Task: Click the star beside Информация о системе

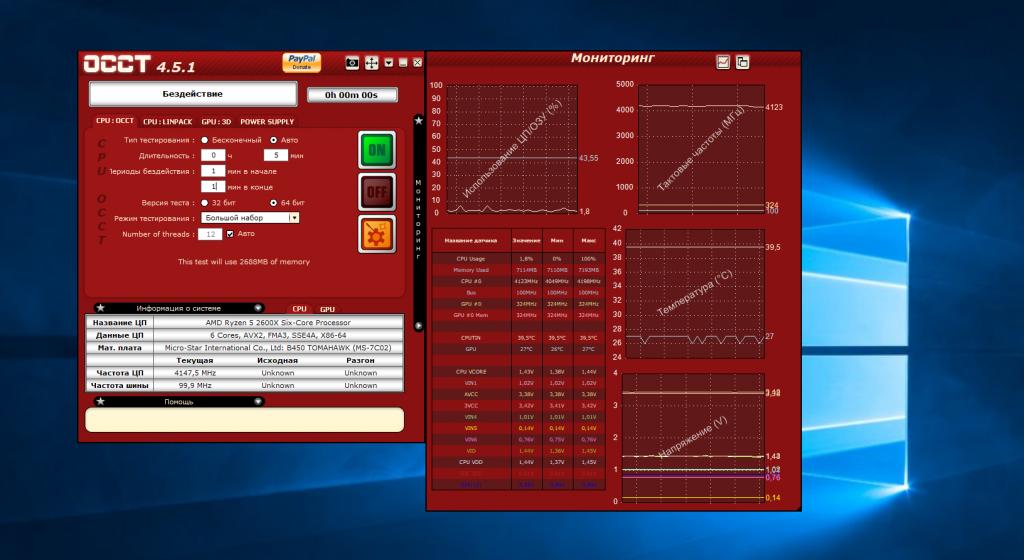Action: coord(101,308)
